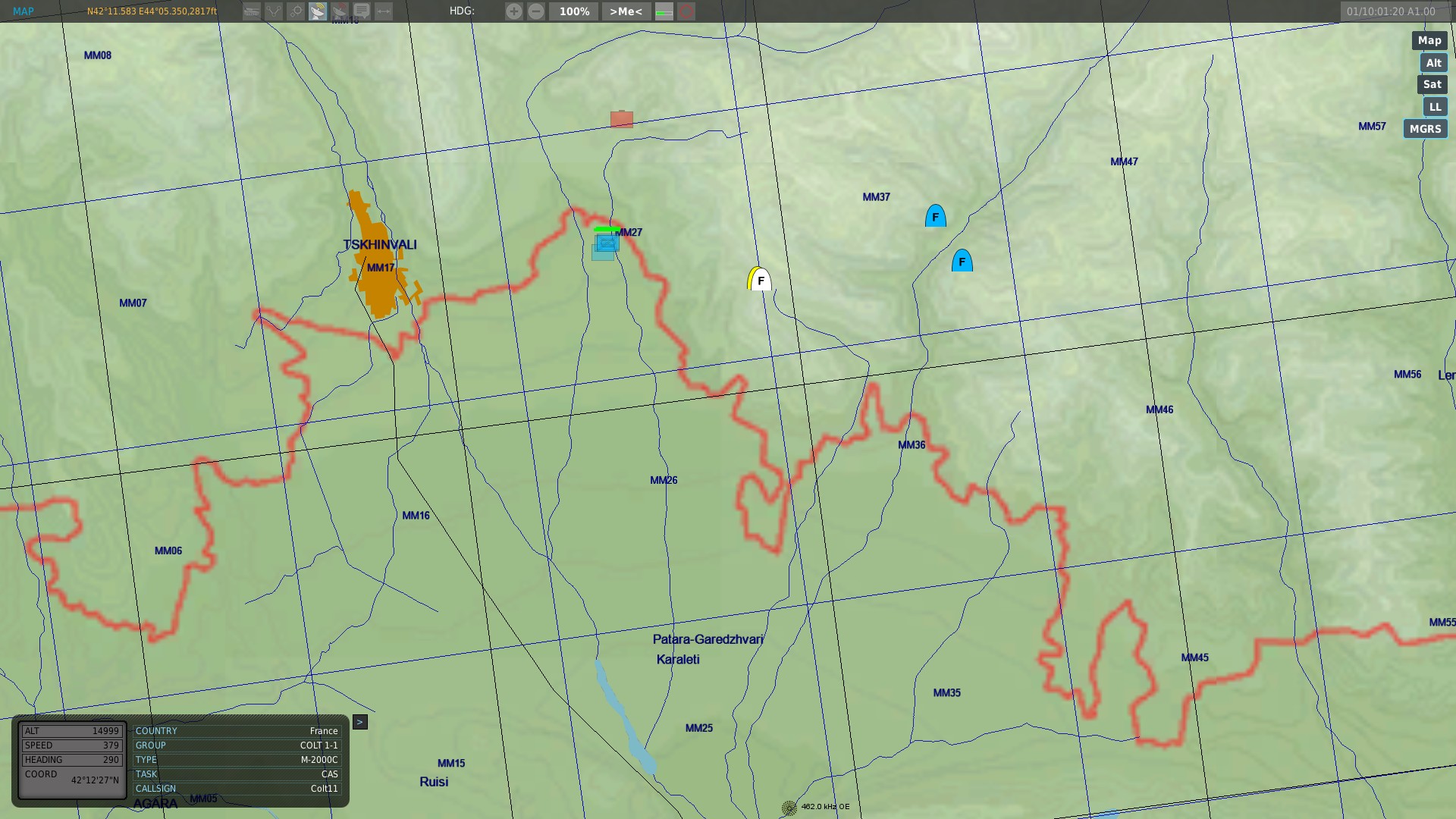Click the MM08 grid label

pyautogui.click(x=98, y=55)
